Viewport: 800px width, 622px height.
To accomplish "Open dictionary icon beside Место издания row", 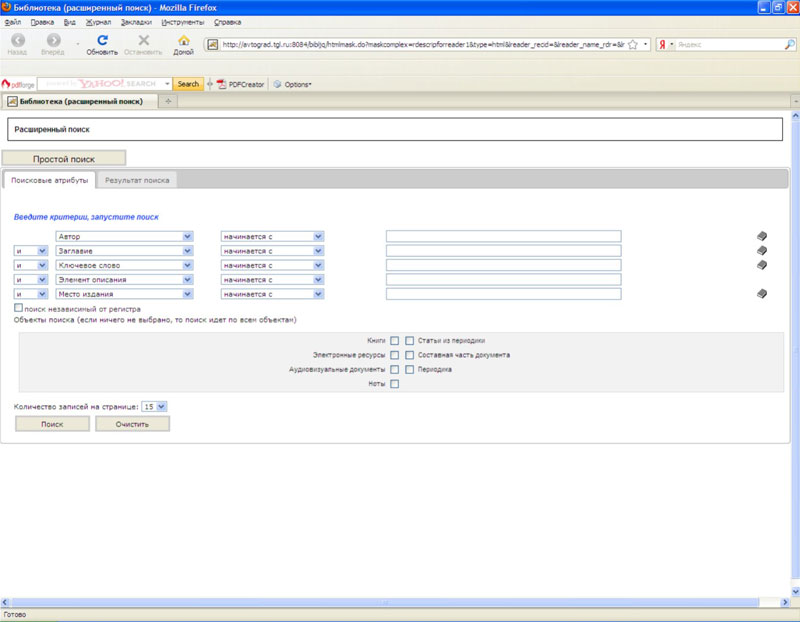I will tap(762, 293).
